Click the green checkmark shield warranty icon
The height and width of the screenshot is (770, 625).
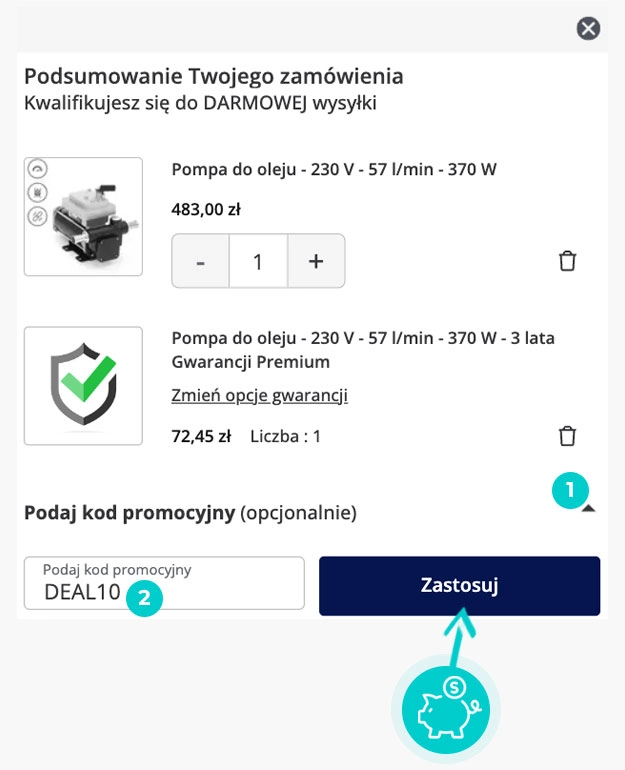point(83,386)
